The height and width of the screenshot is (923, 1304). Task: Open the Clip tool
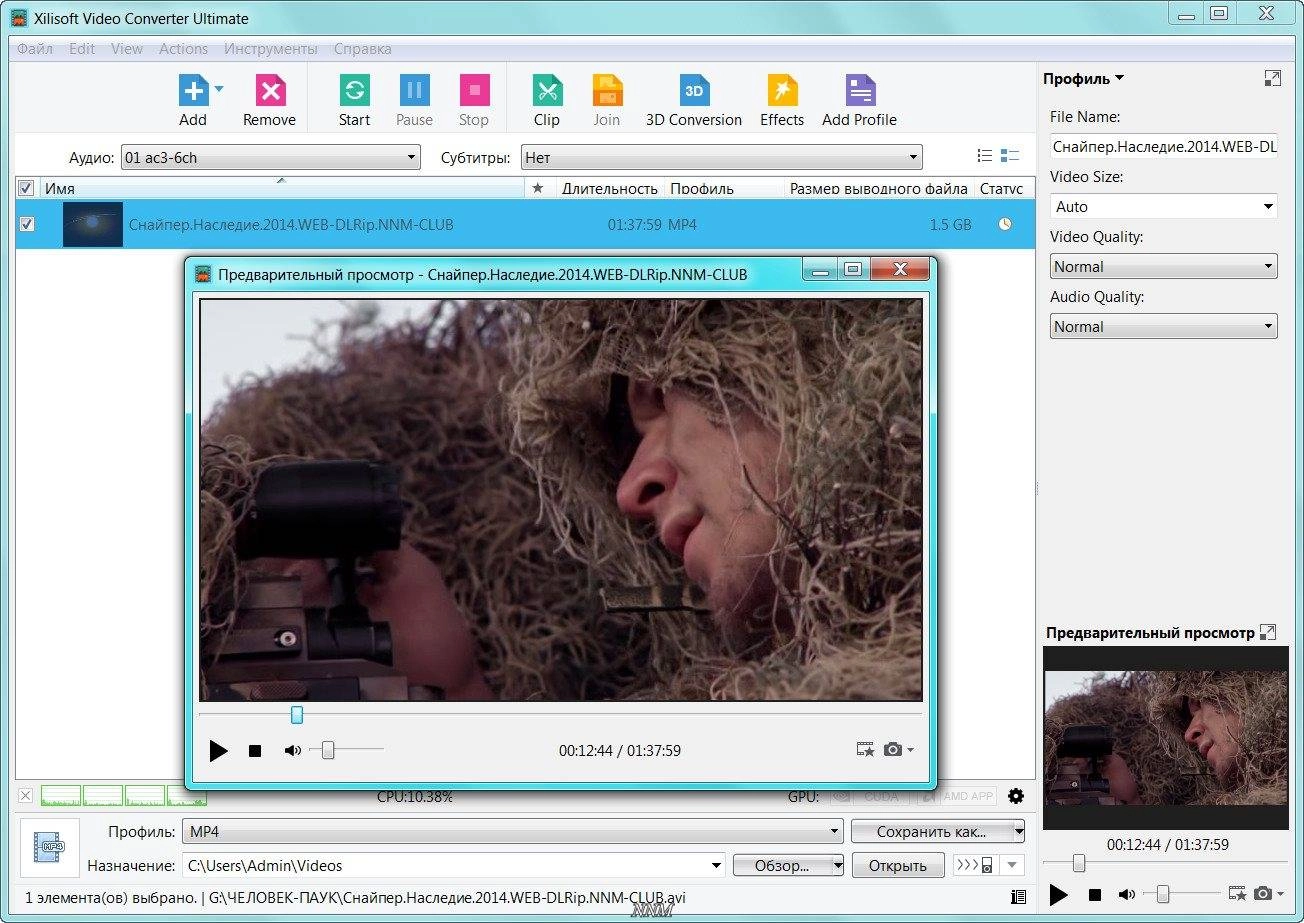coord(547,91)
